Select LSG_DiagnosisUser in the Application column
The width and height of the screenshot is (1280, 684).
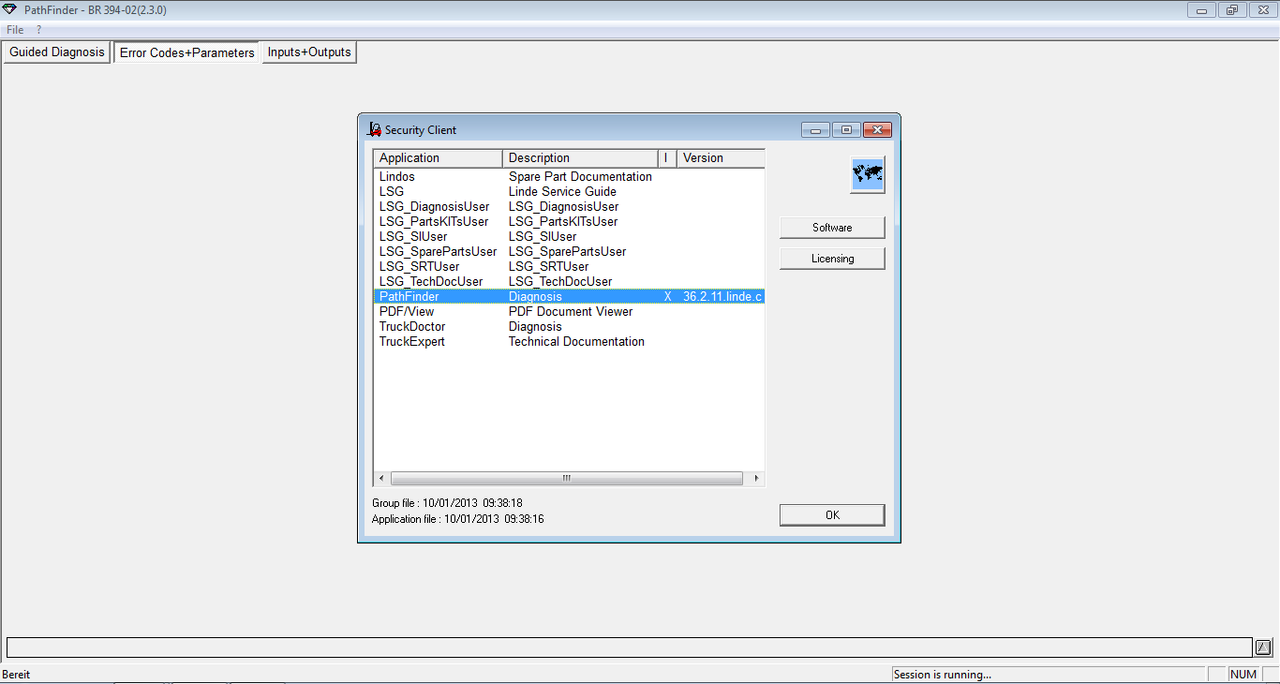pos(434,206)
